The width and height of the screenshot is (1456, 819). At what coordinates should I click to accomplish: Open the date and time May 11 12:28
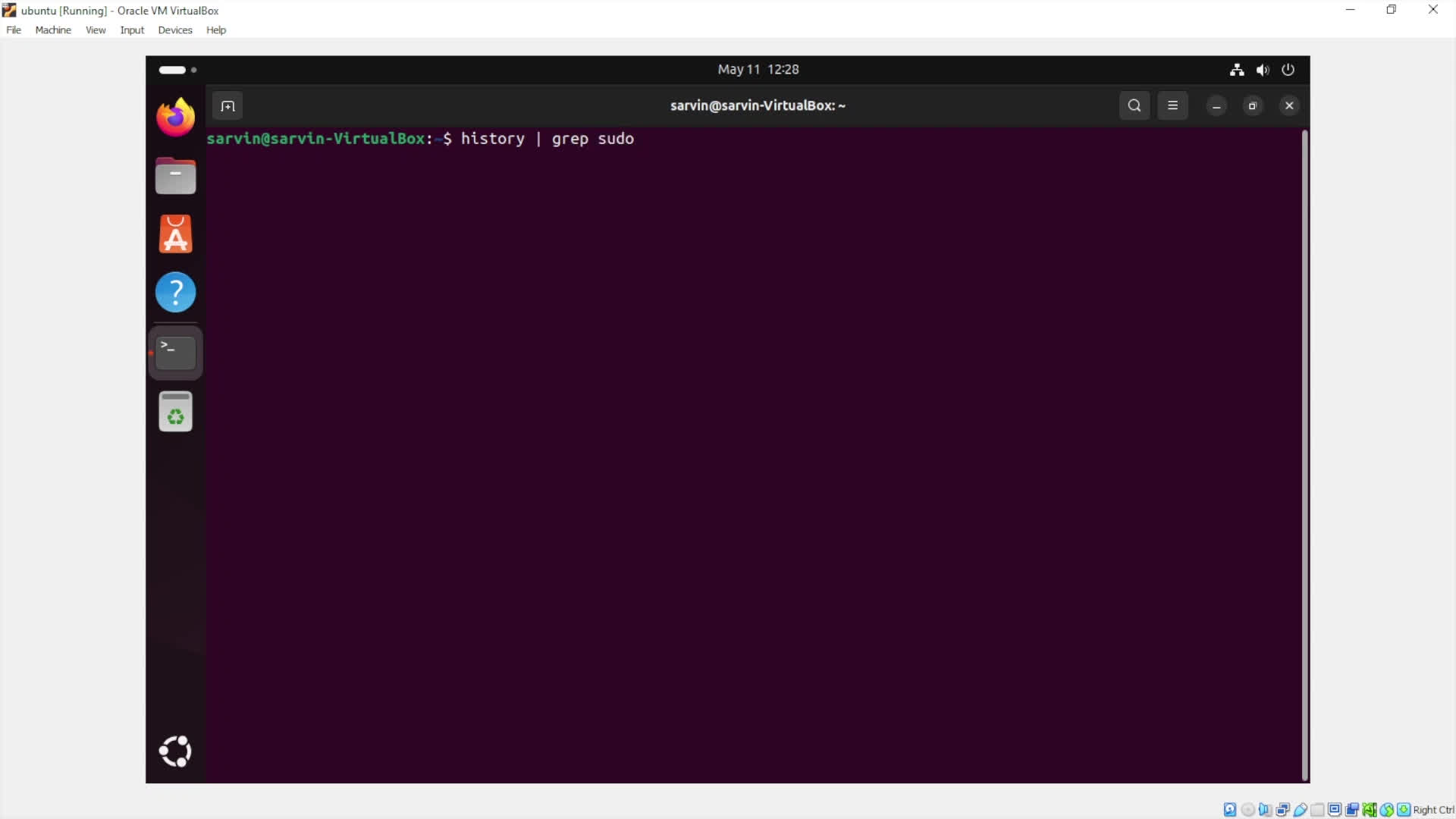[x=758, y=70]
